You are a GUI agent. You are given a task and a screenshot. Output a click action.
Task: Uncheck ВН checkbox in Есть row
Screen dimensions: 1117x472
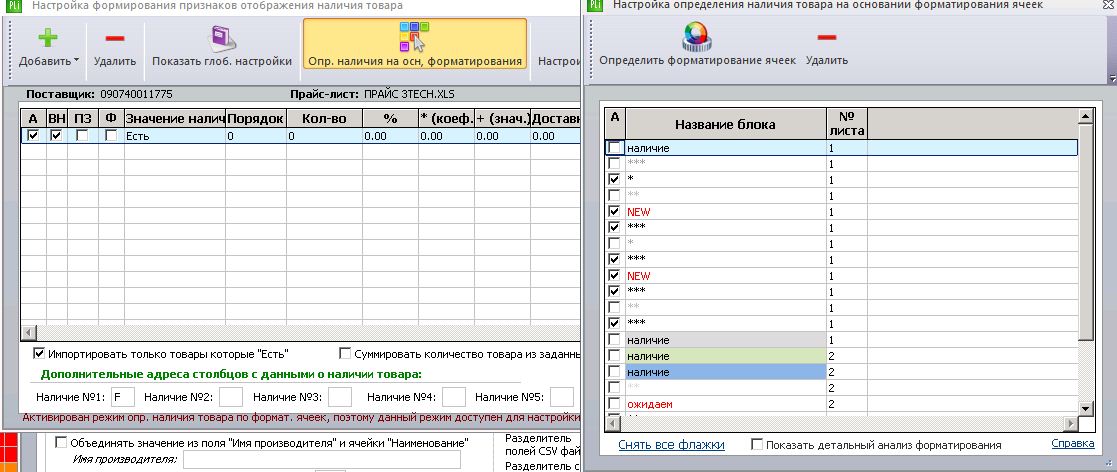click(56, 135)
